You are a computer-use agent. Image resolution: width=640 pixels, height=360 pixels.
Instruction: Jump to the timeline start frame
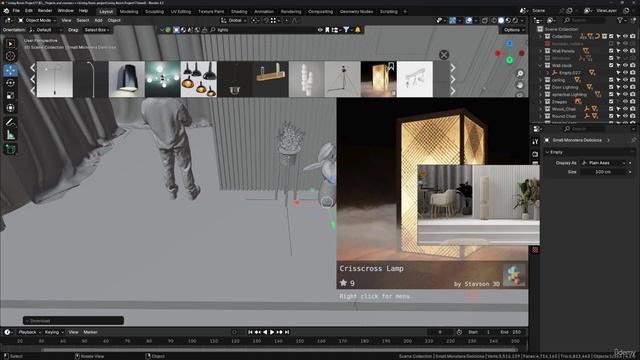(250, 332)
